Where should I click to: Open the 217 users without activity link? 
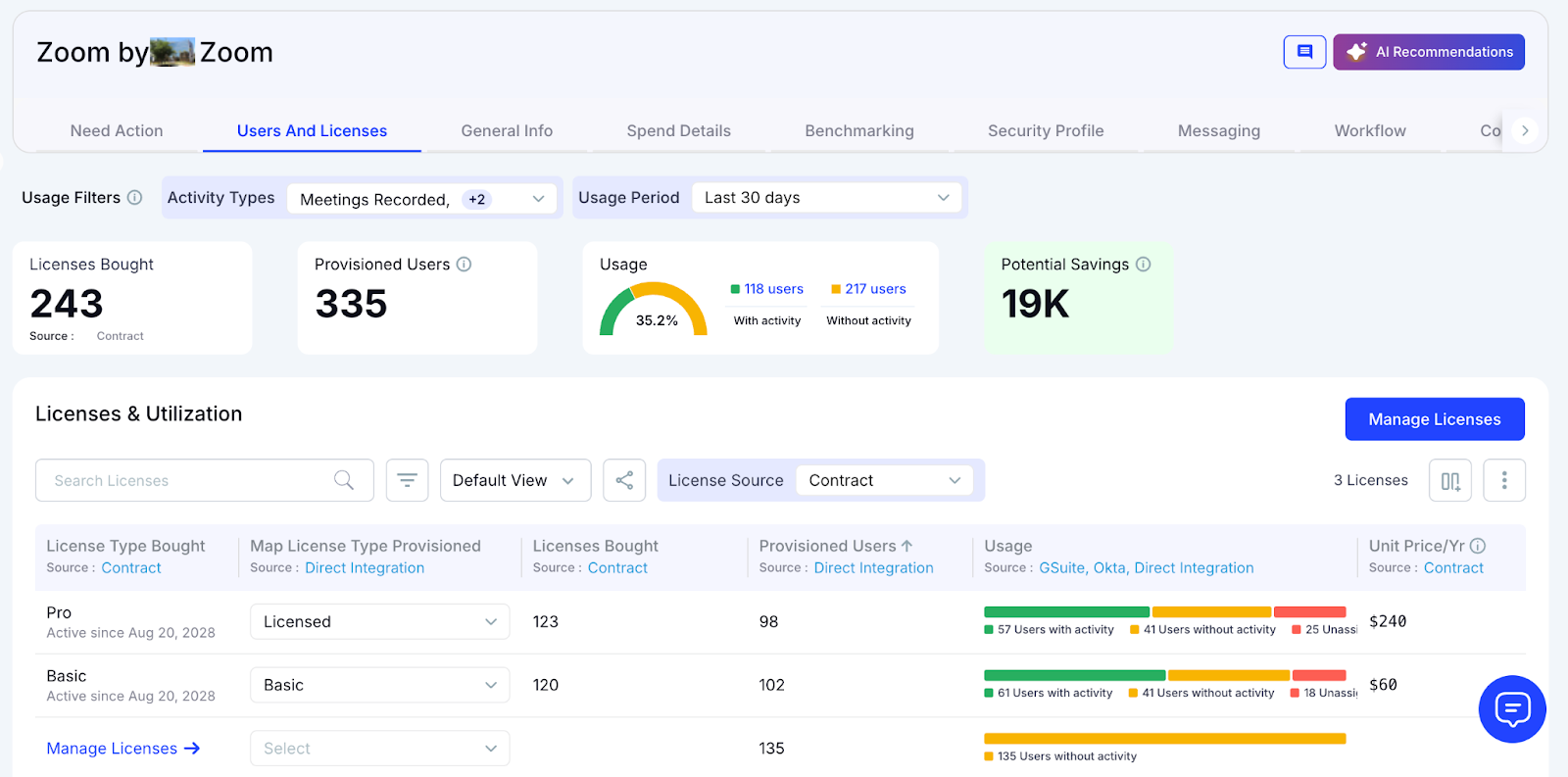(875, 289)
